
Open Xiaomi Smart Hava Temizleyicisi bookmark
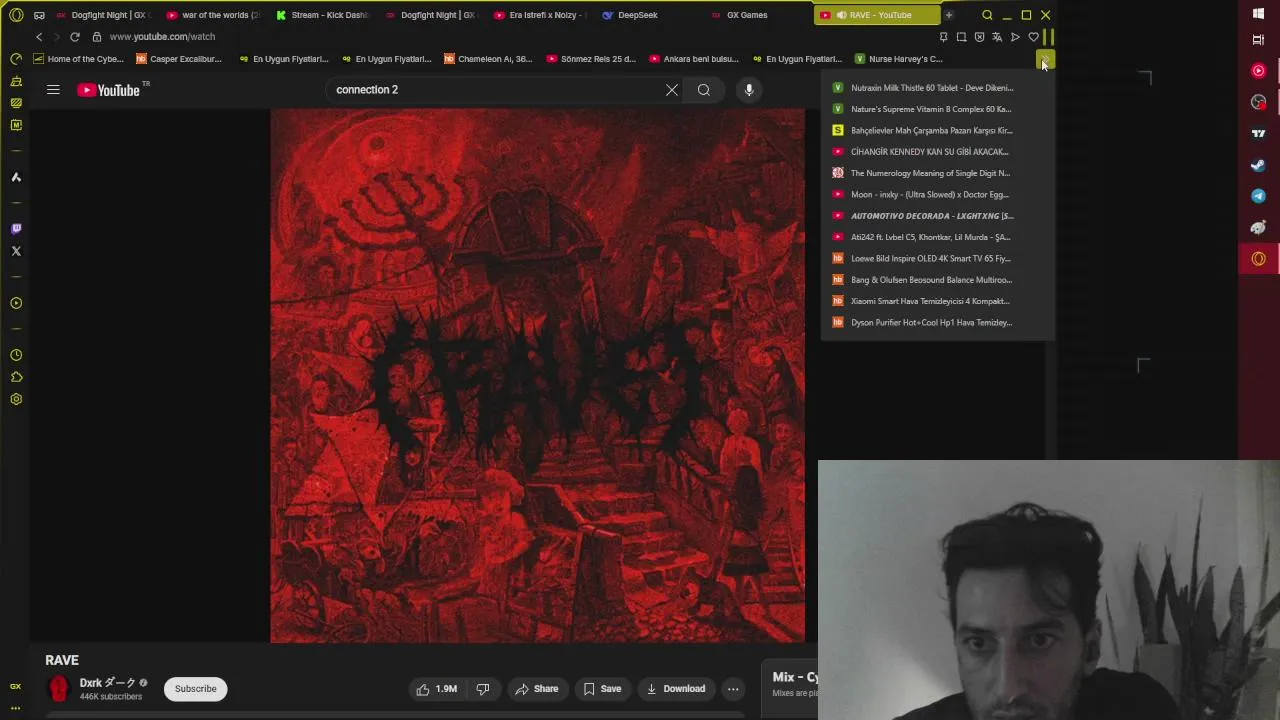[937, 301]
